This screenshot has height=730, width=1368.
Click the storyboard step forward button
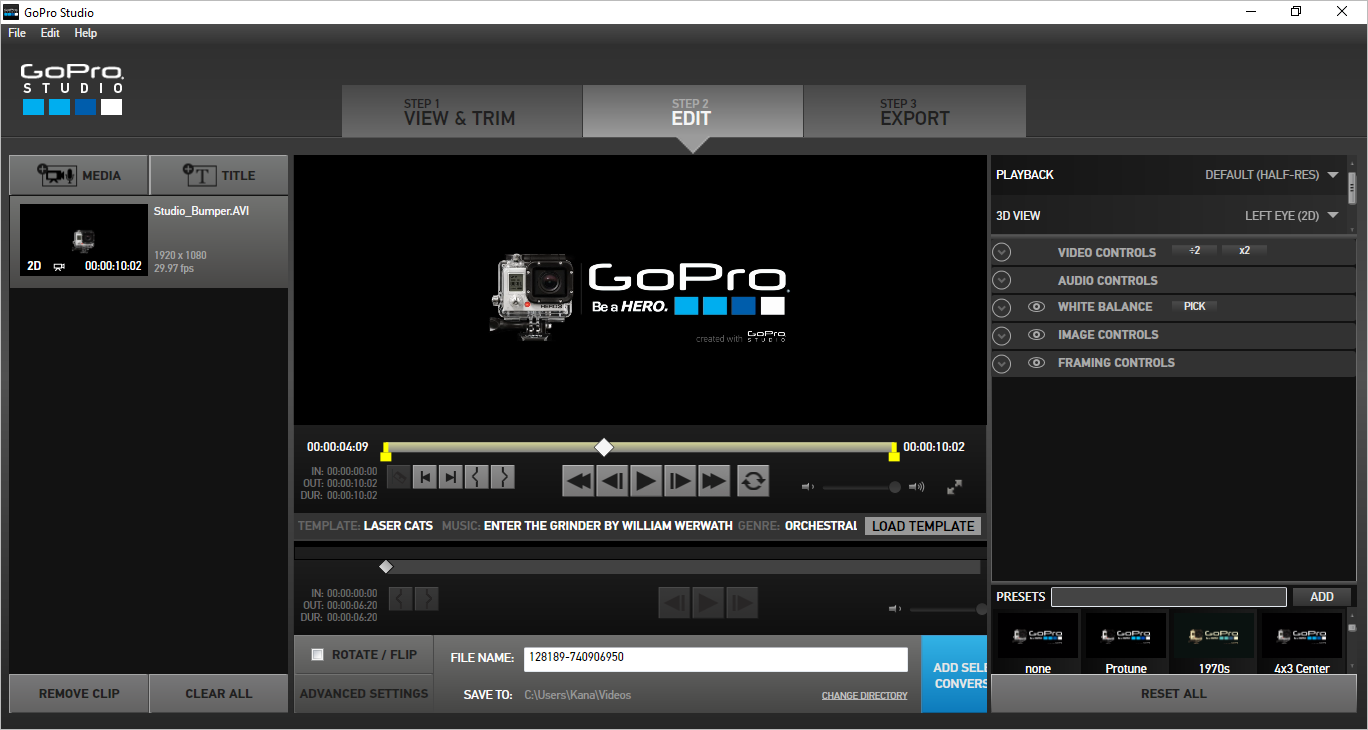point(741,602)
